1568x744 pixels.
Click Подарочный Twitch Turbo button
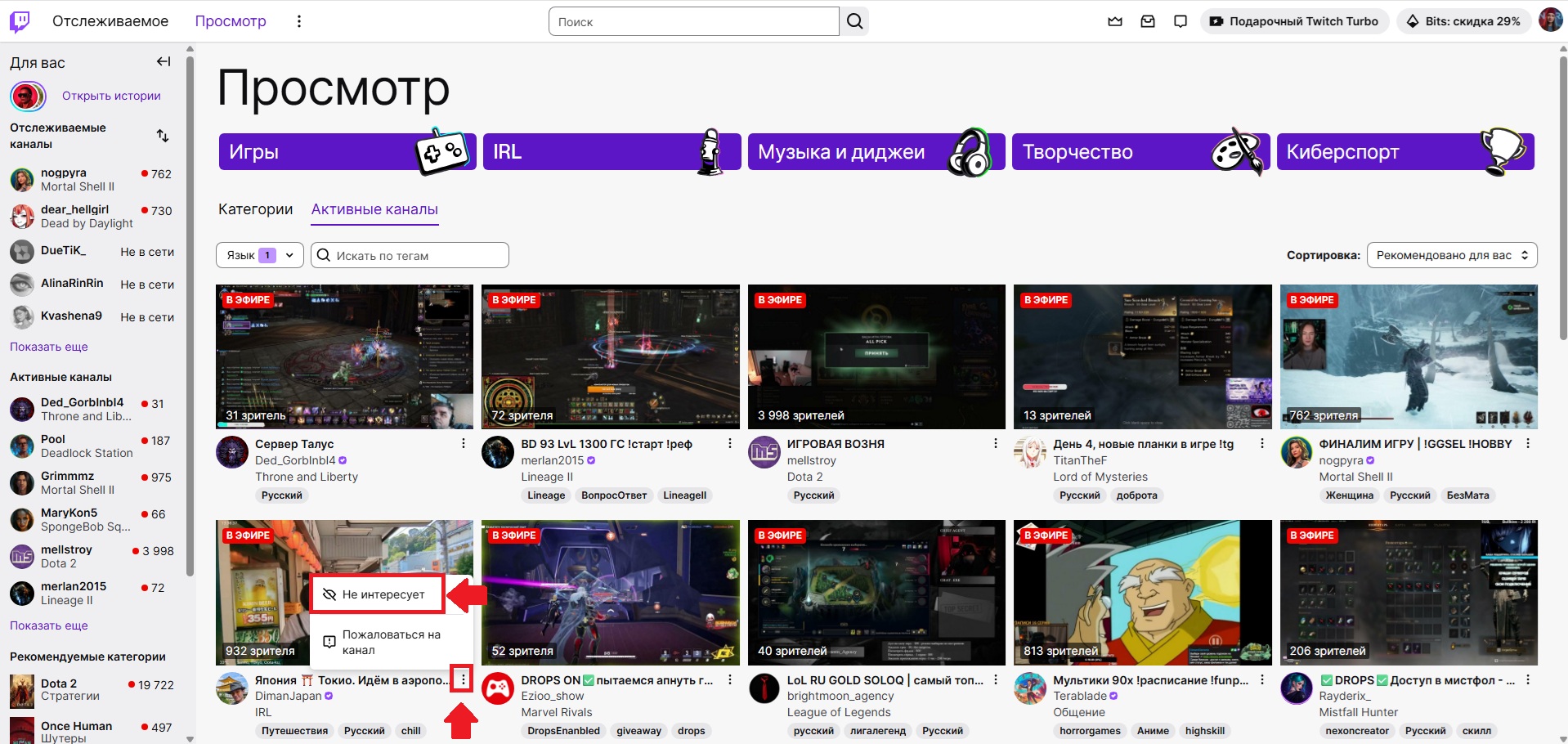coord(1294,21)
